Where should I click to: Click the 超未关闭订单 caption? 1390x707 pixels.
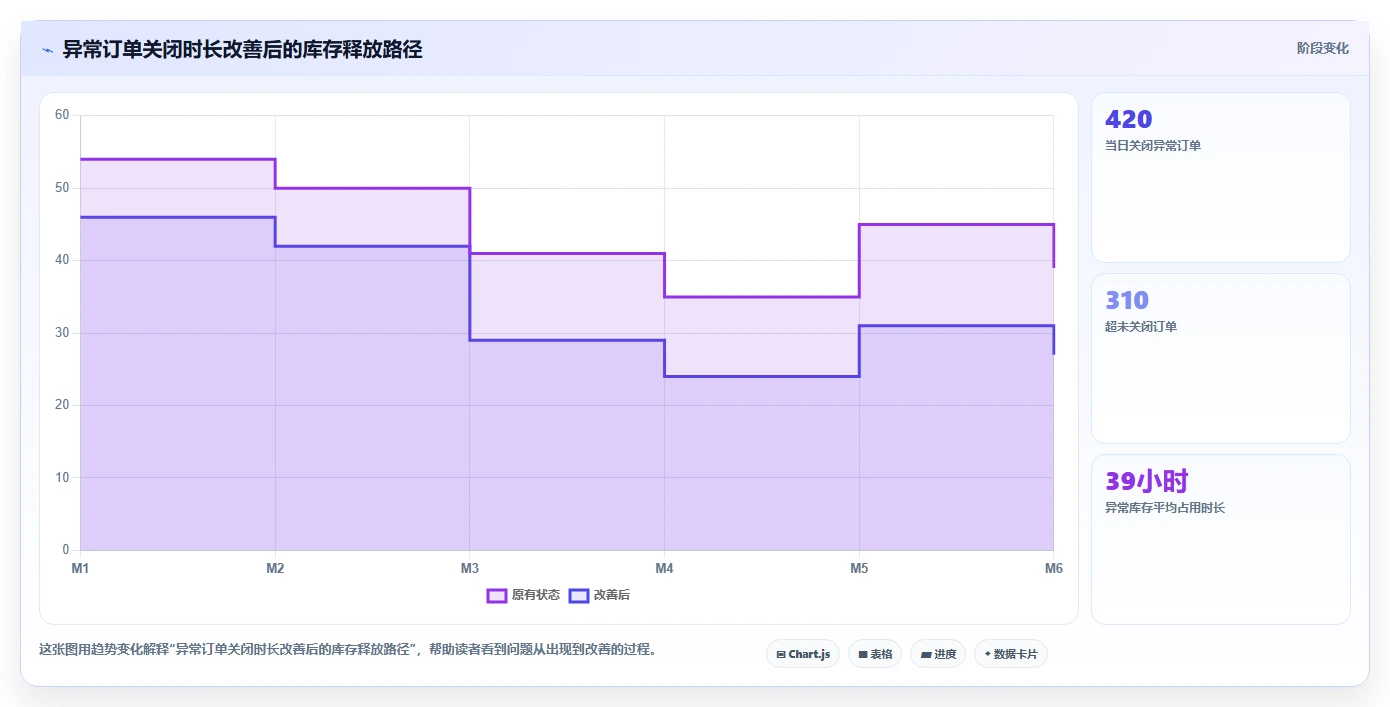click(x=1141, y=327)
